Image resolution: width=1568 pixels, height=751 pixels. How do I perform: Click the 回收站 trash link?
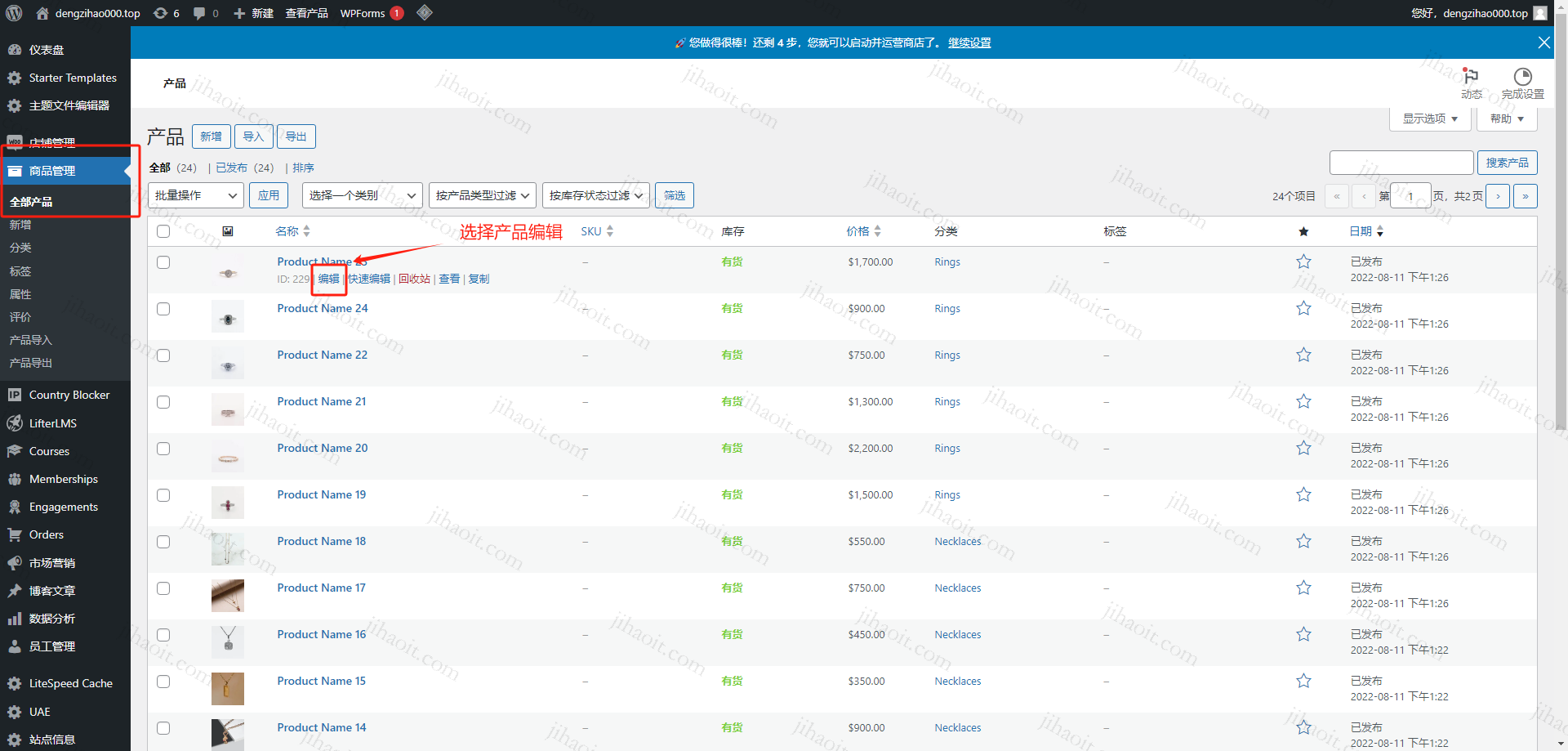(x=414, y=279)
